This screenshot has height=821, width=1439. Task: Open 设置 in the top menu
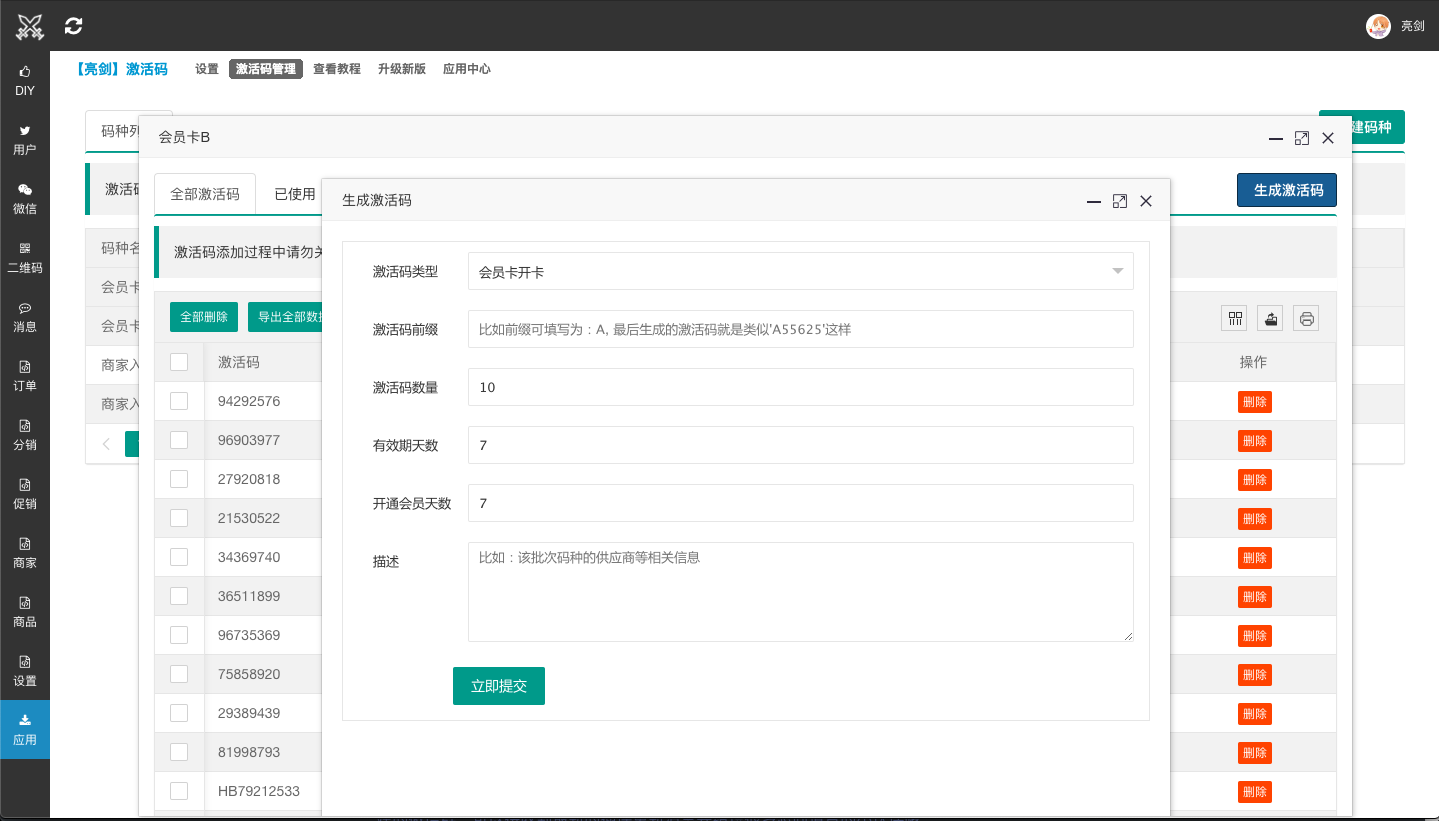[x=207, y=69]
